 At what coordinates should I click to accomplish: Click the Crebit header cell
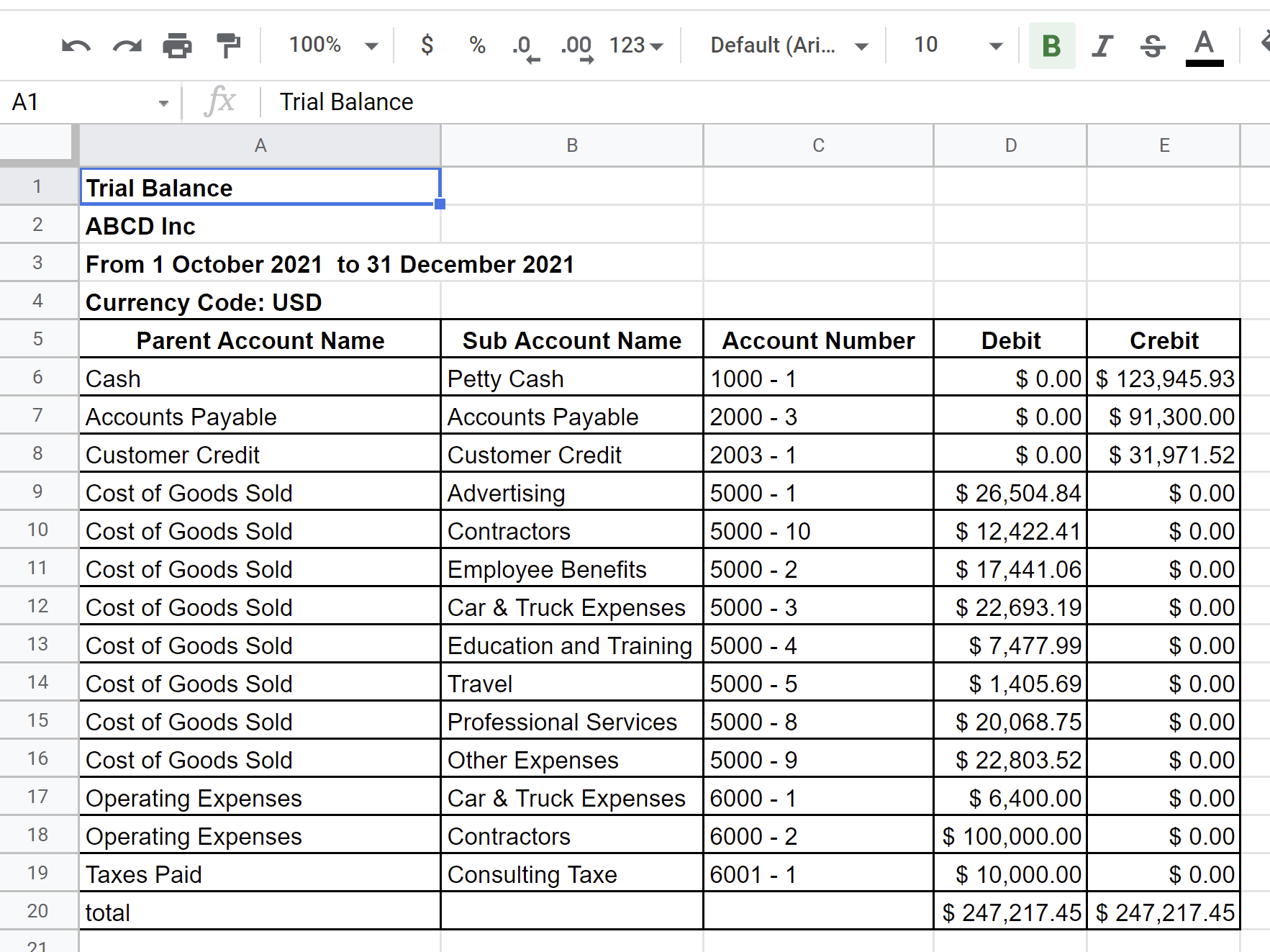(1164, 340)
